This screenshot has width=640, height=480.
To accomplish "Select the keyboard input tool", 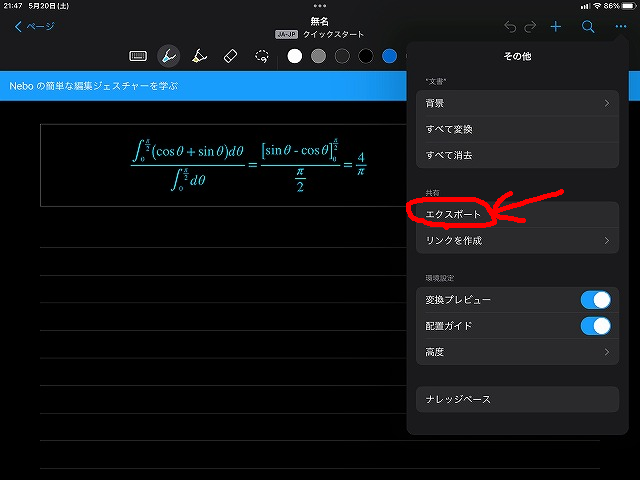I will click(x=139, y=56).
